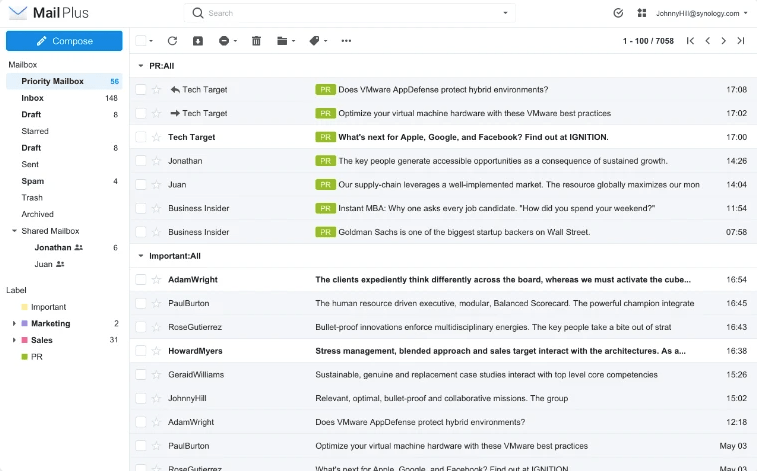The image size is (757, 471).
Task: Click the yellow Important label swatch
Action: click(x=25, y=307)
